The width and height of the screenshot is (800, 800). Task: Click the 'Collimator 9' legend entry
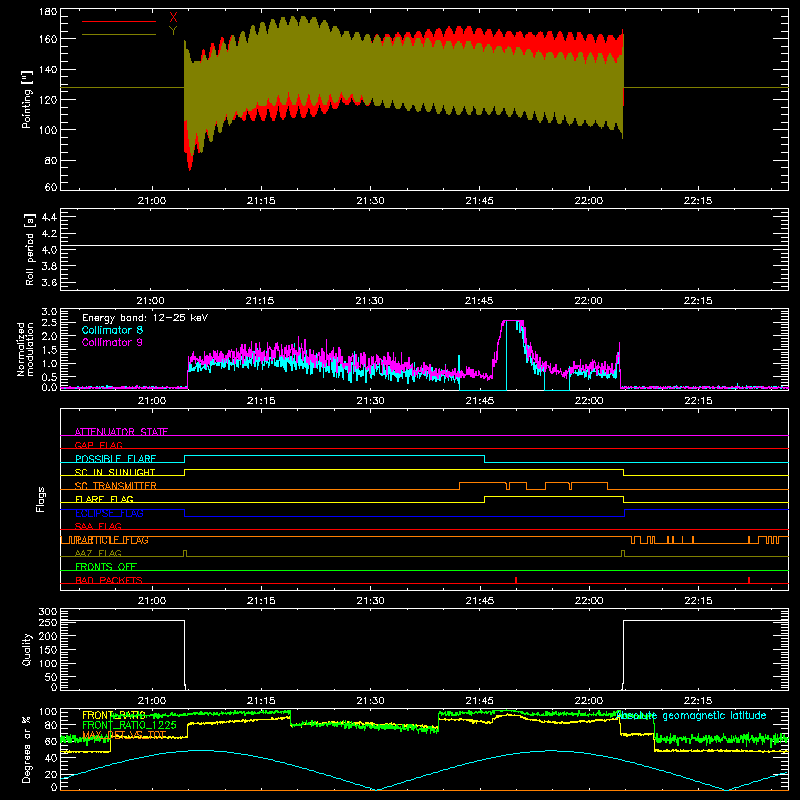pos(112,342)
